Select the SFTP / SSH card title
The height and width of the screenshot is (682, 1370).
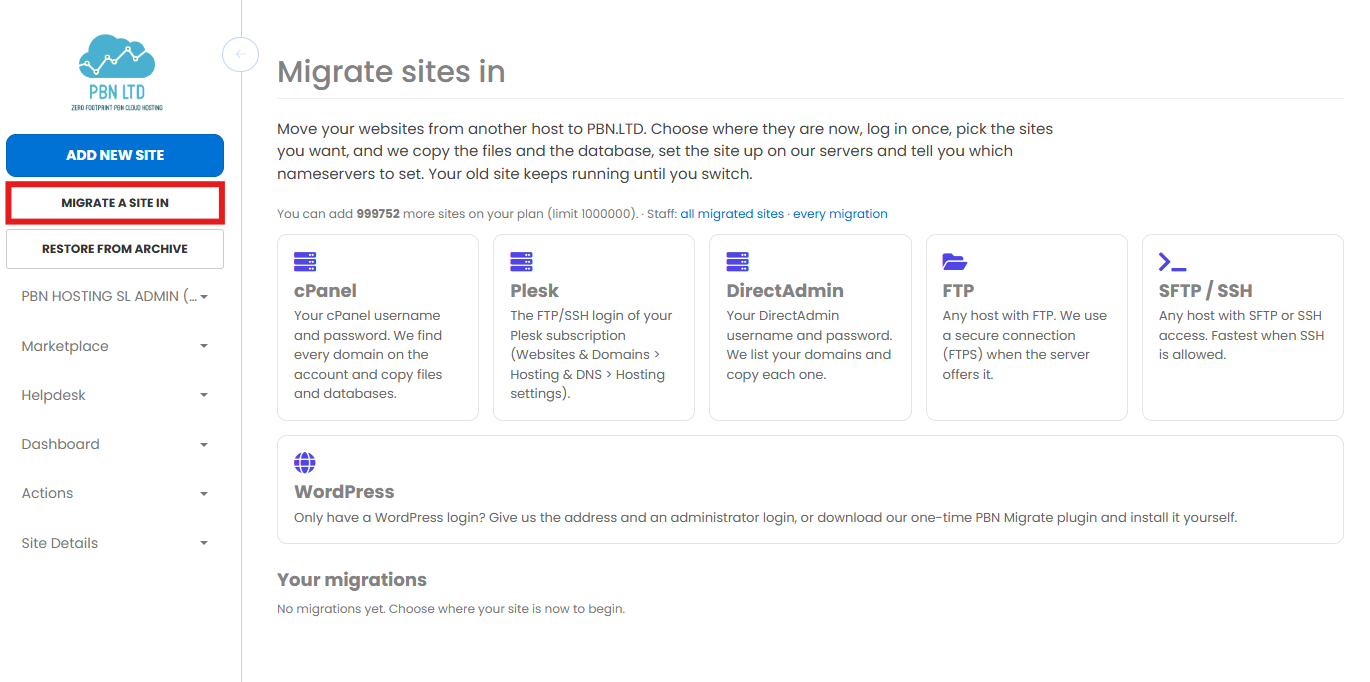[1205, 291]
